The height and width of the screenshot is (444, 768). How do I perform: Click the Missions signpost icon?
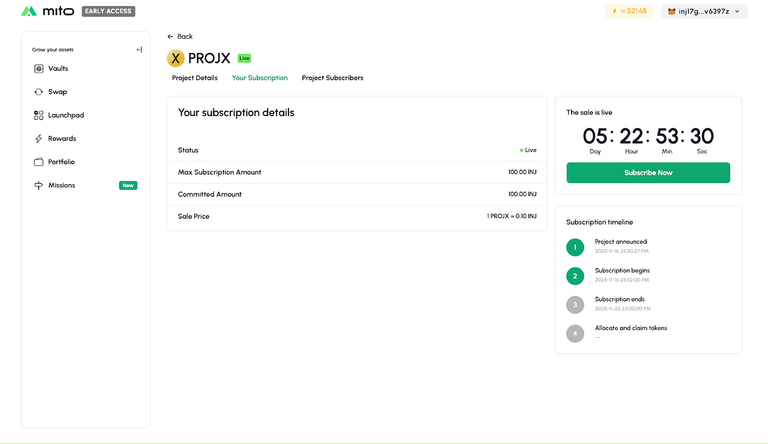[x=38, y=185]
